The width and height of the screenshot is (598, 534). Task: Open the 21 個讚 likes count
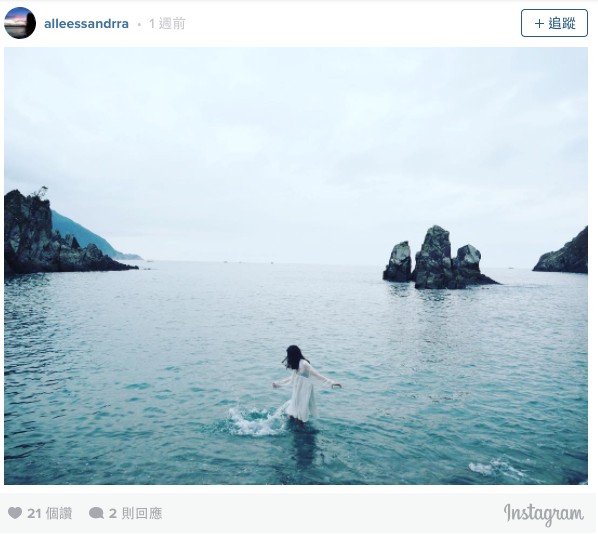(x=50, y=513)
